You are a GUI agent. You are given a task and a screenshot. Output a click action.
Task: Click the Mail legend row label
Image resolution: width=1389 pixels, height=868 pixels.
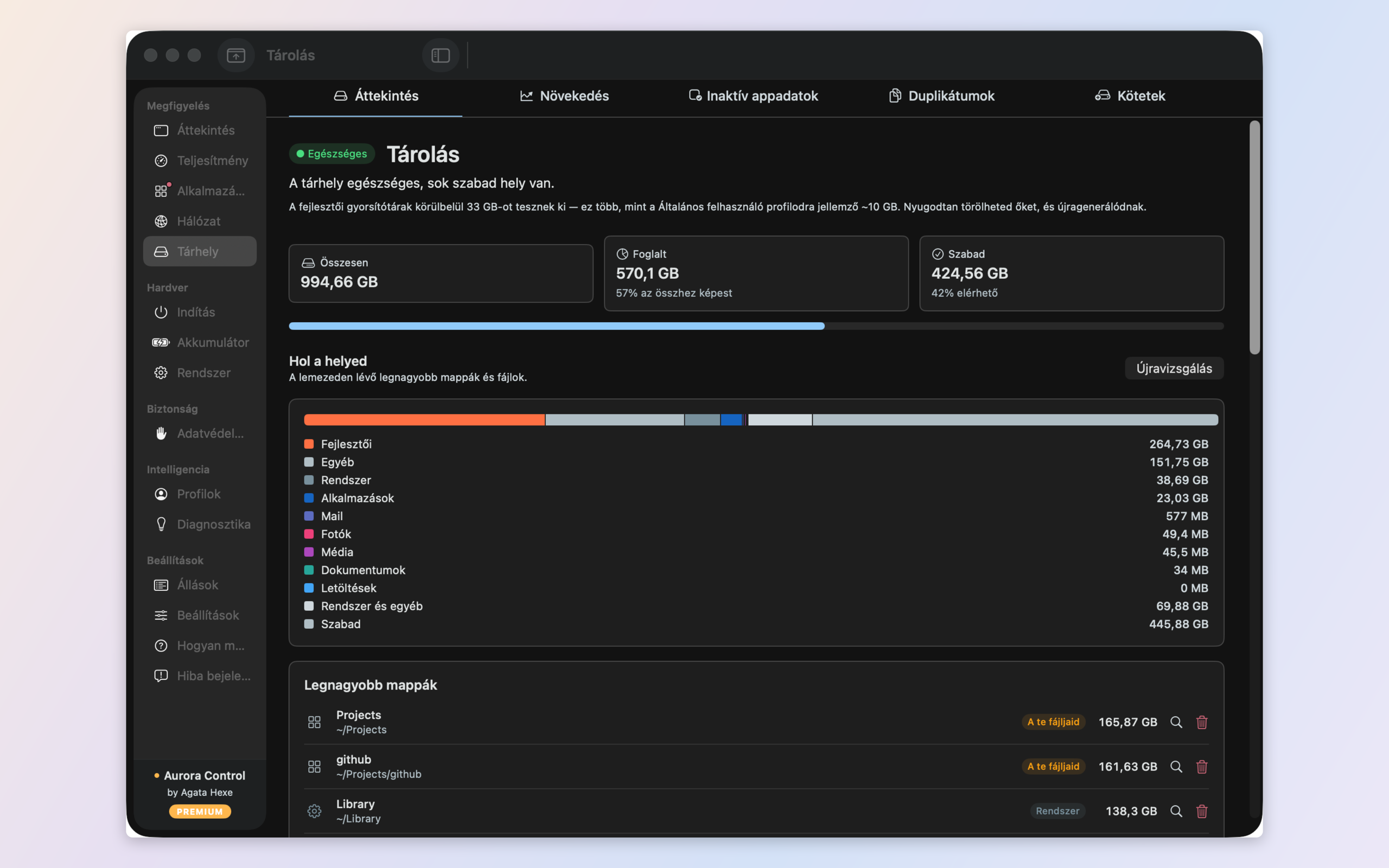(x=332, y=516)
